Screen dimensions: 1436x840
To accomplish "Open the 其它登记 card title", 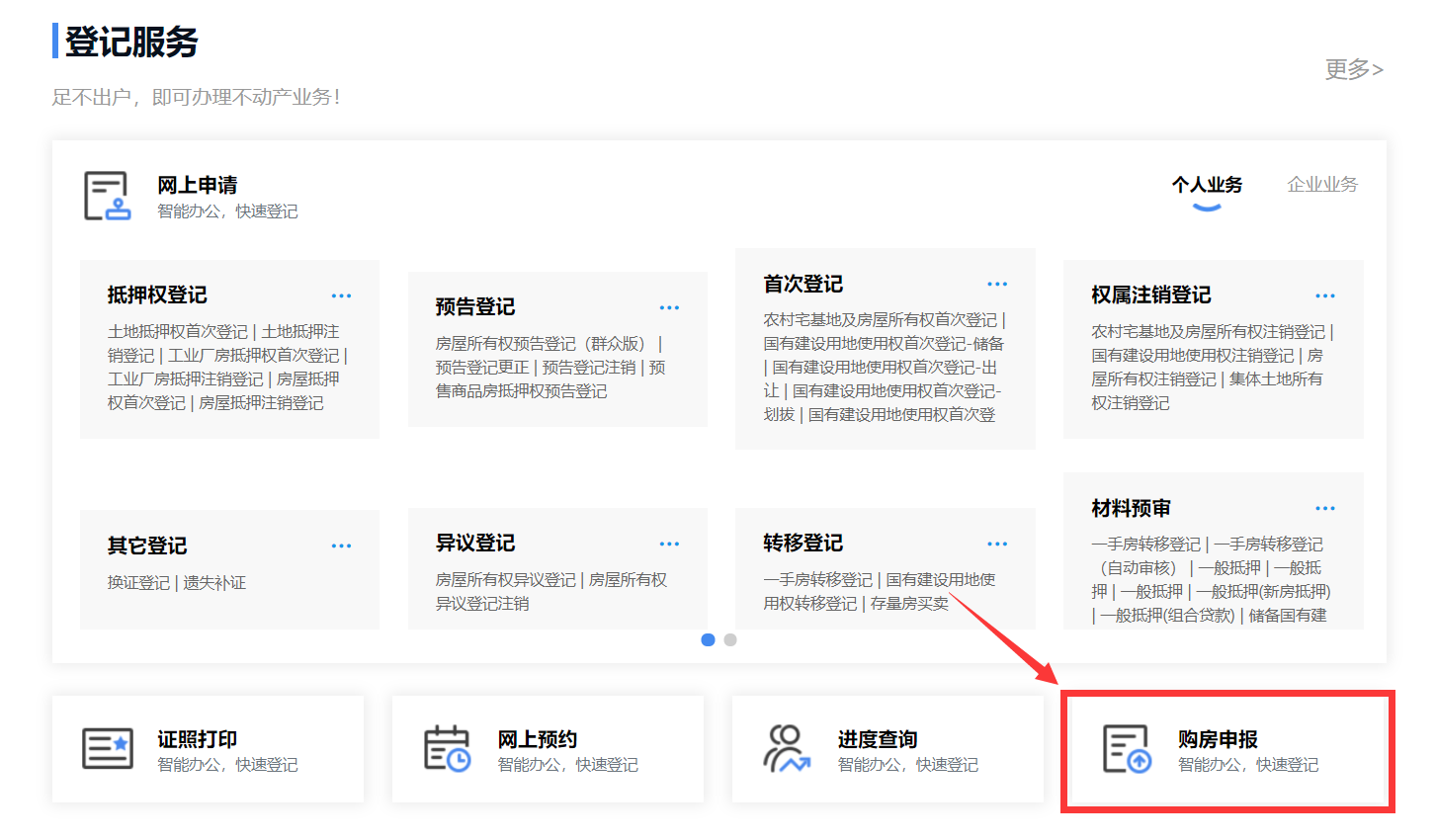I will tap(147, 546).
